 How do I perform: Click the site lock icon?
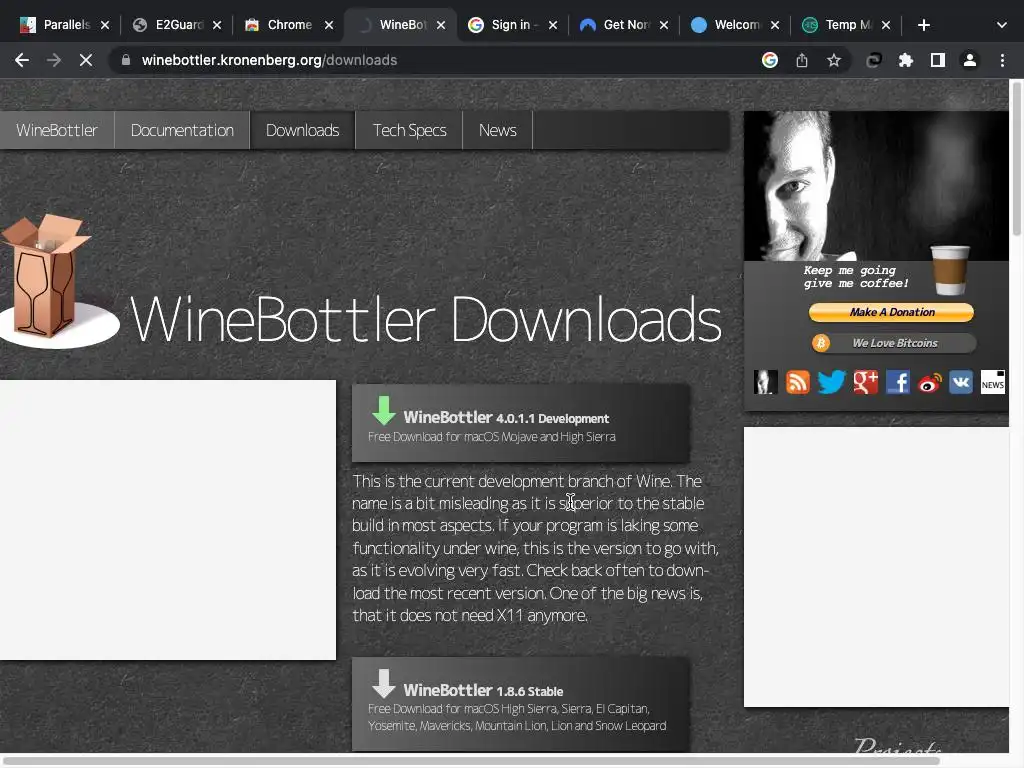(x=126, y=60)
